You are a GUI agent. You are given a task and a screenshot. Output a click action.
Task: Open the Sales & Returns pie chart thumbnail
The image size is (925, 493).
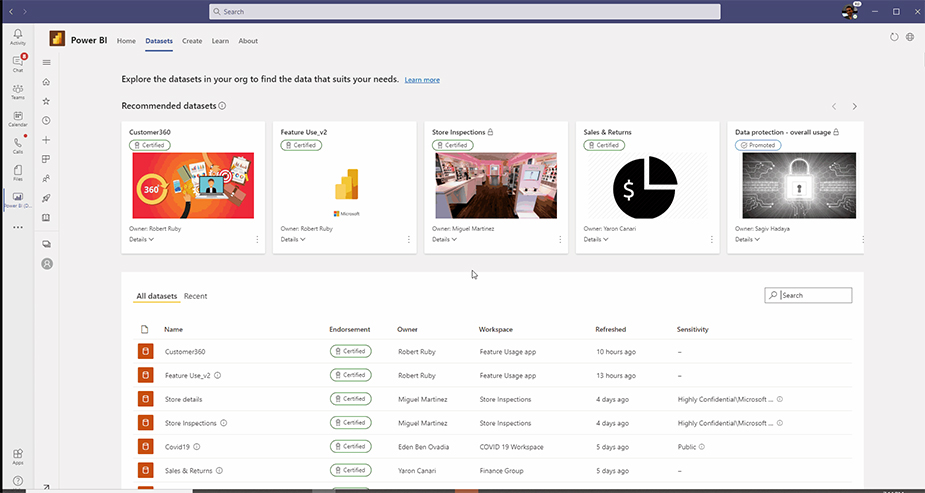pyautogui.click(x=648, y=186)
